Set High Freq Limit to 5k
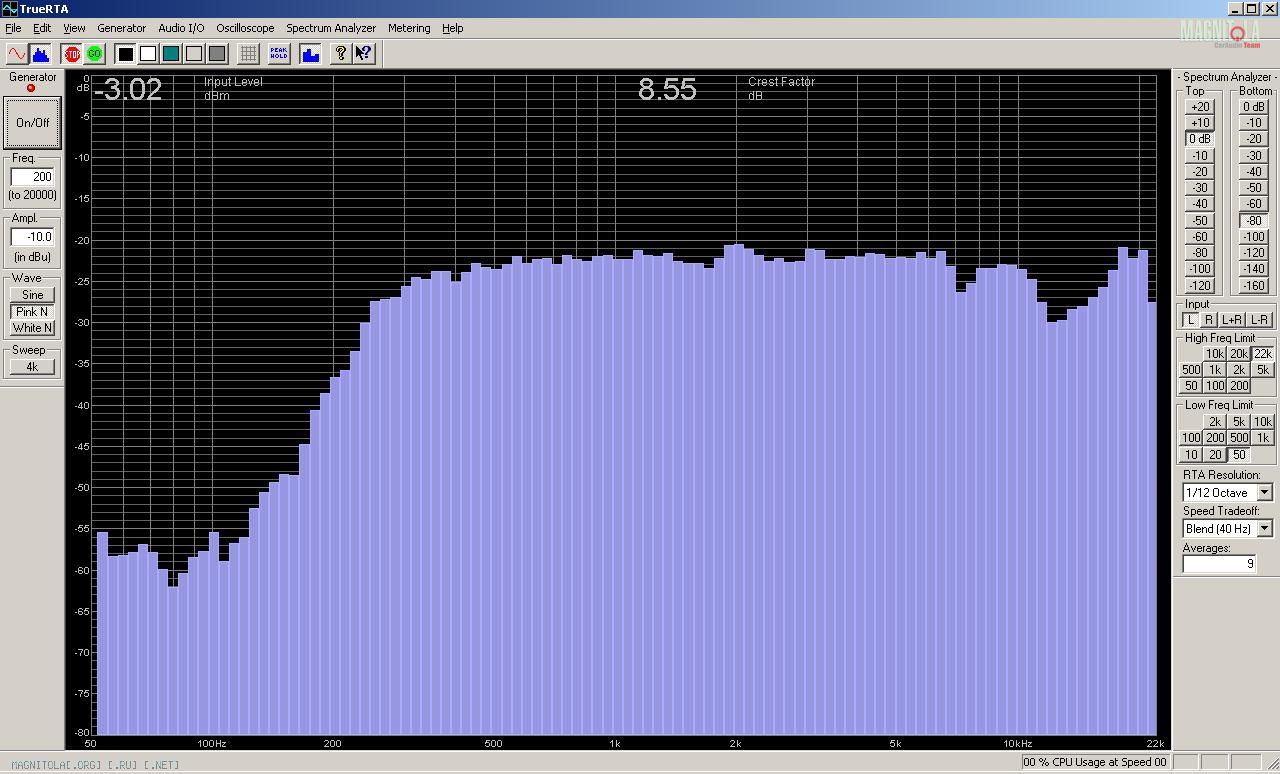 (1263, 370)
